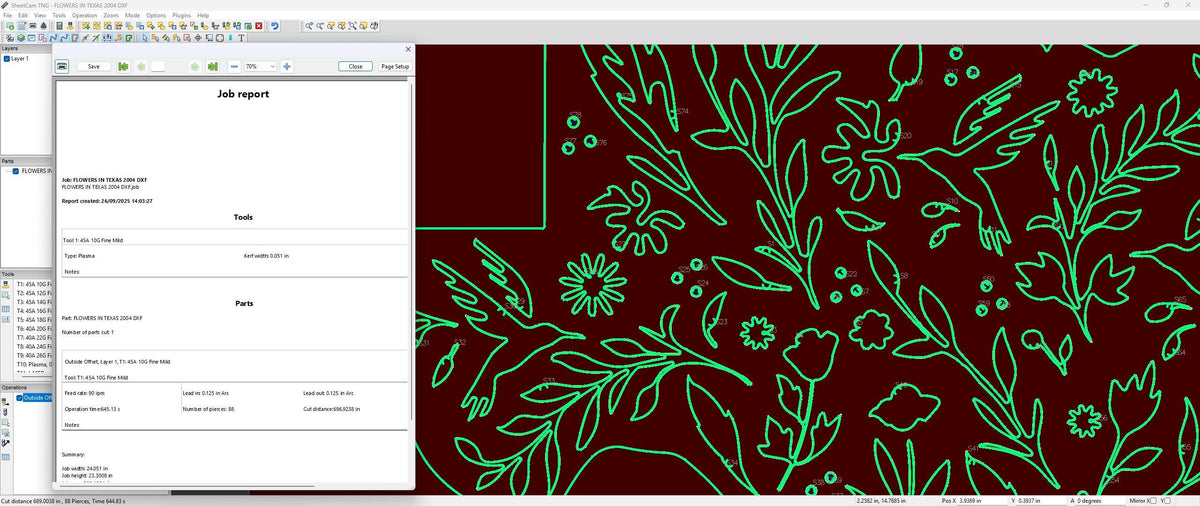Open Page Setup for the report
Image resolution: width=1200 pixels, height=506 pixels.
pyautogui.click(x=395, y=66)
